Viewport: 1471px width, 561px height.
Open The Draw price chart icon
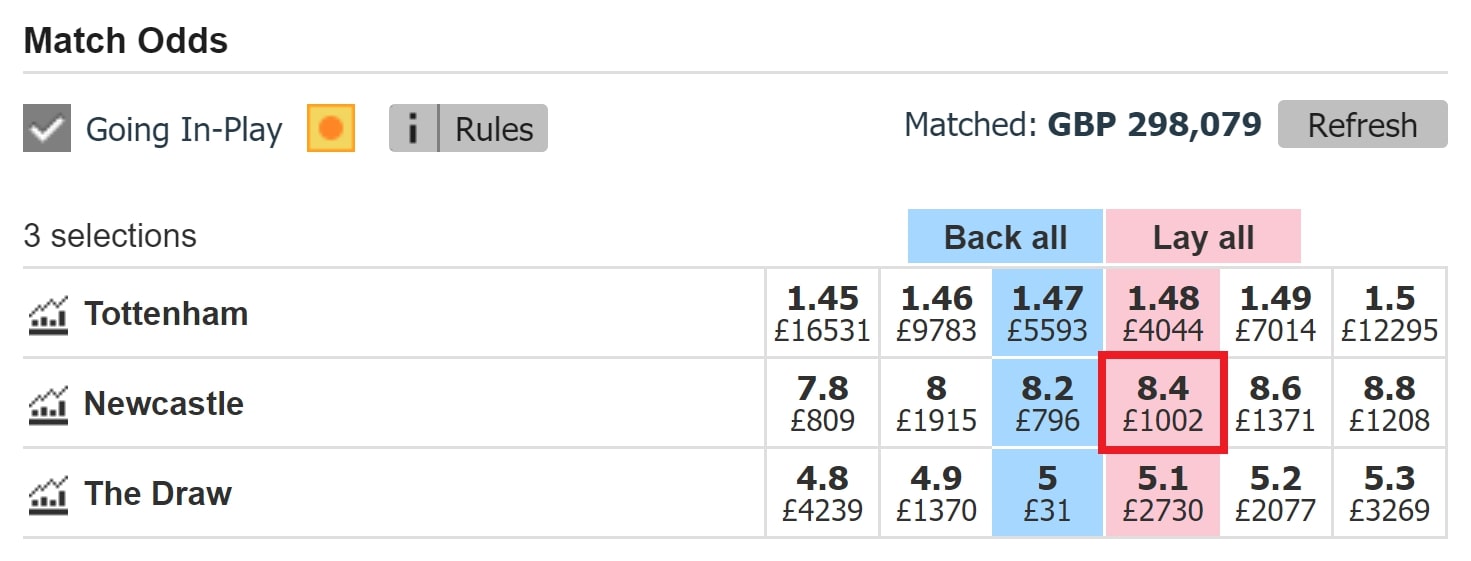click(47, 494)
